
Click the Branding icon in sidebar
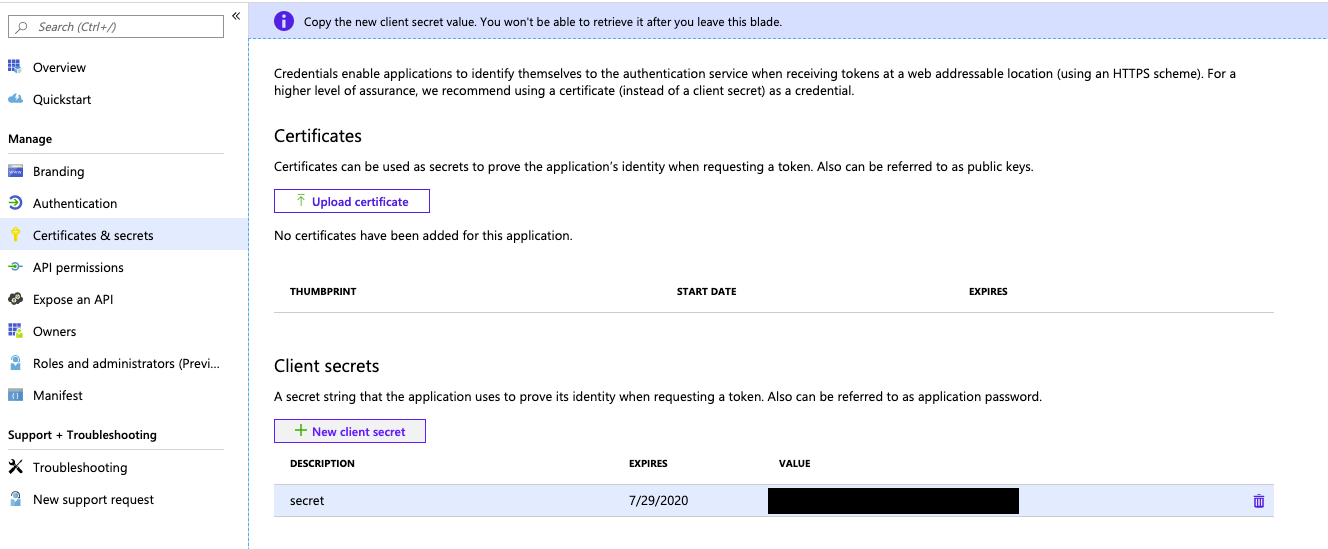pos(15,171)
